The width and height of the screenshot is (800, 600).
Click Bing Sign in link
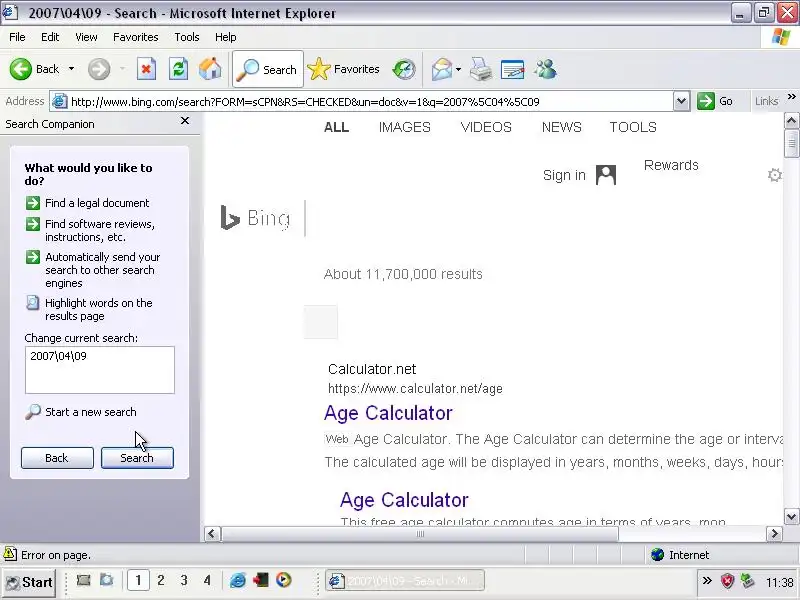pos(564,175)
